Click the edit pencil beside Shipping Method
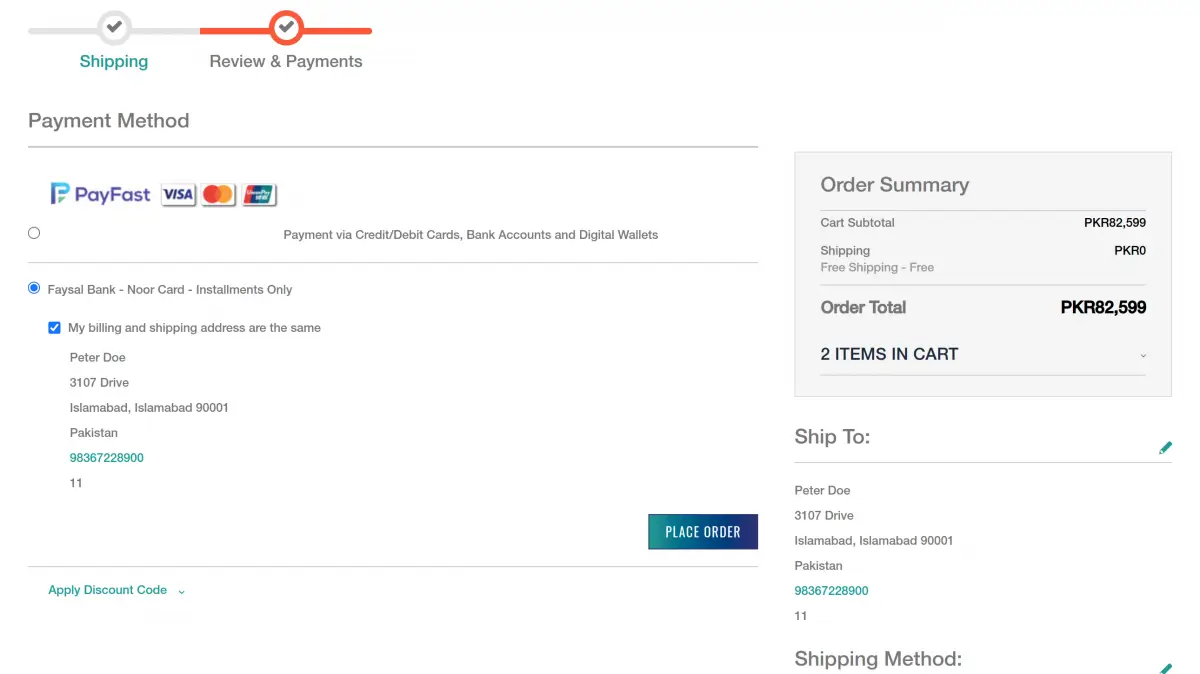This screenshot has height=674, width=1200. pos(1165,668)
